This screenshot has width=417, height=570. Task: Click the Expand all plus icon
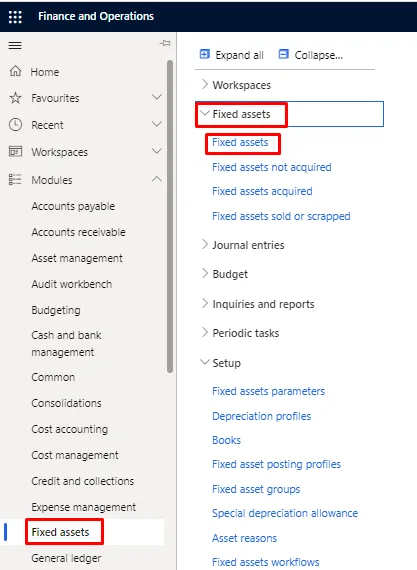click(x=205, y=54)
